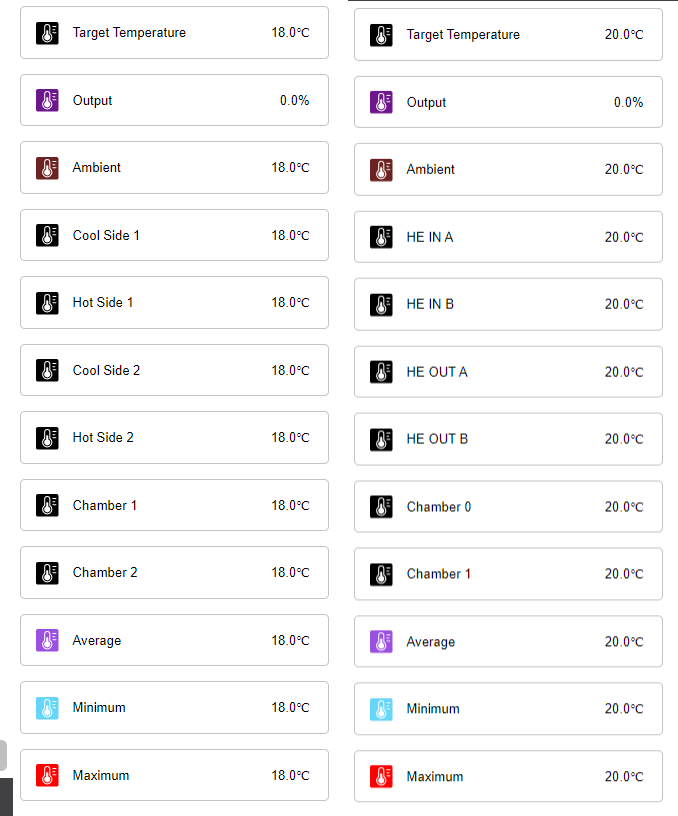Click the Maximum 20.0°C value
Screen dimensions: 678x816
pos(623,777)
